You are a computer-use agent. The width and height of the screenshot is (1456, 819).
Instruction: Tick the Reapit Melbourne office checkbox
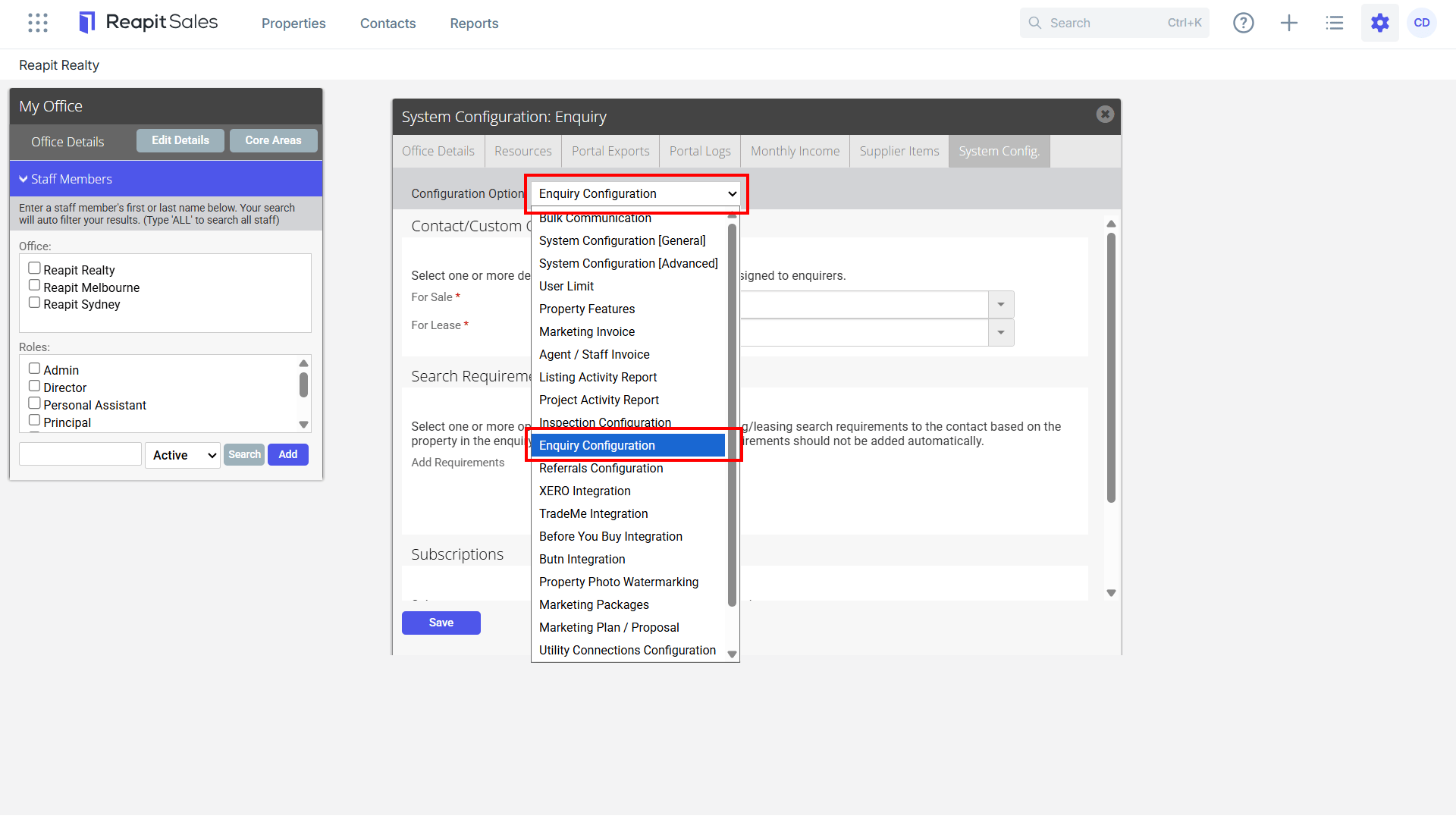coord(34,285)
